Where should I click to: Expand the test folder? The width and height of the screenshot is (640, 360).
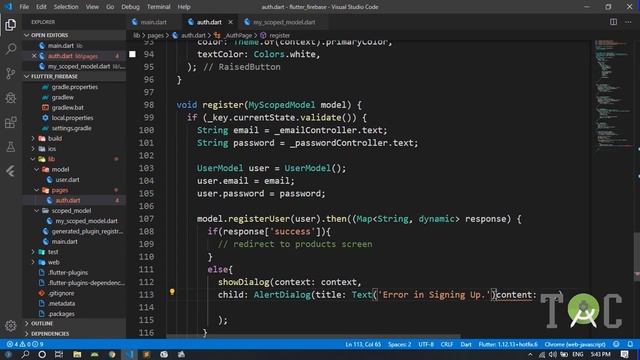tap(33, 252)
